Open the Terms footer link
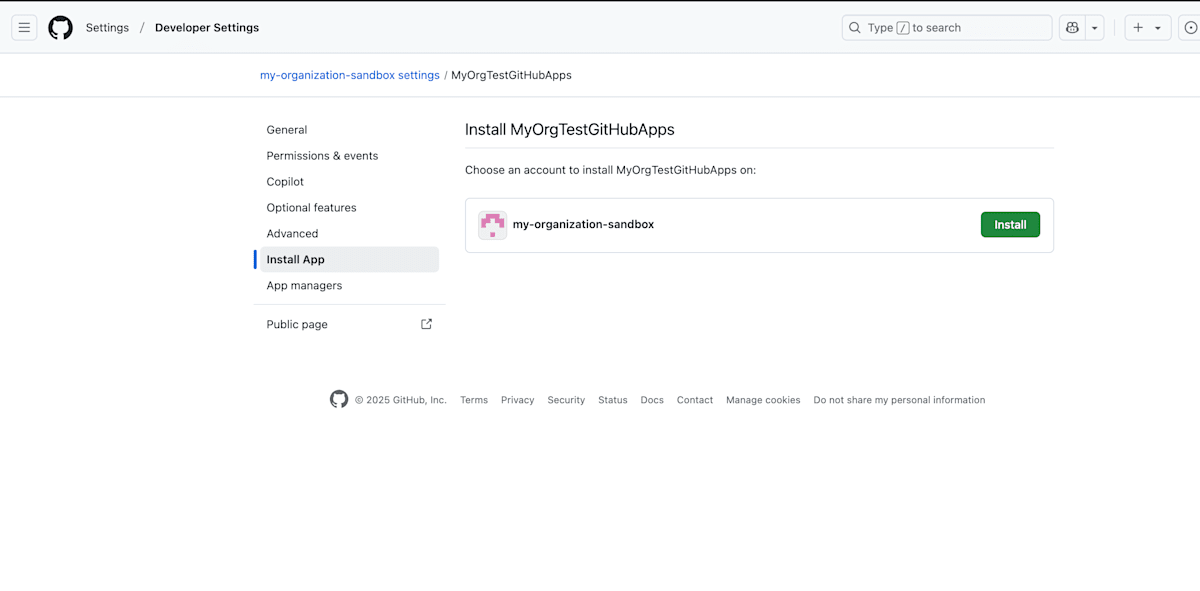1200x591 pixels. point(474,400)
